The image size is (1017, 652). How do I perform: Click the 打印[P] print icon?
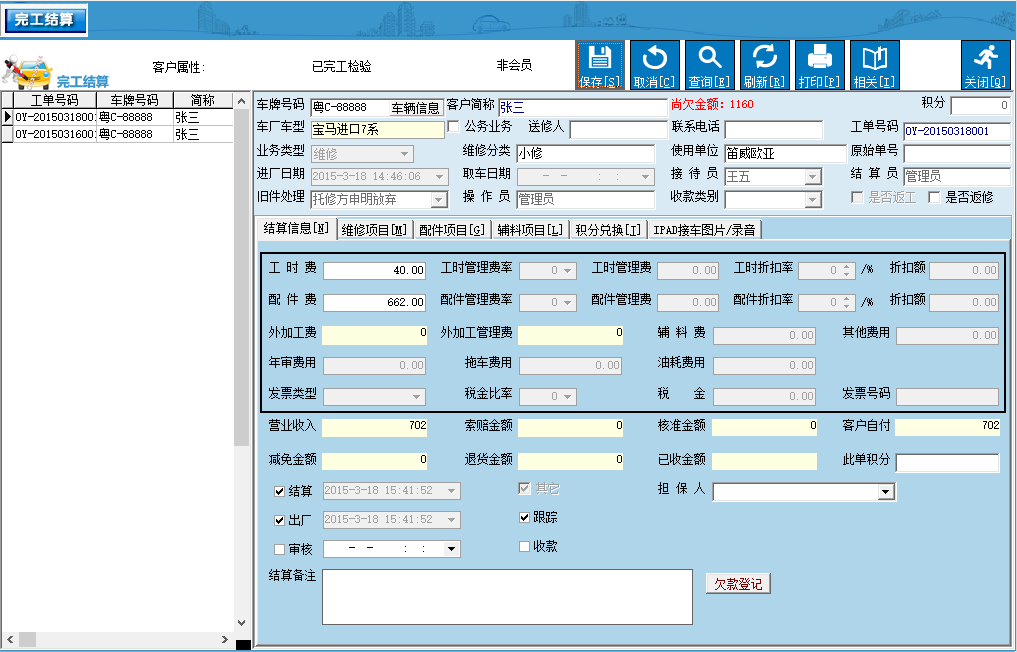coord(820,65)
